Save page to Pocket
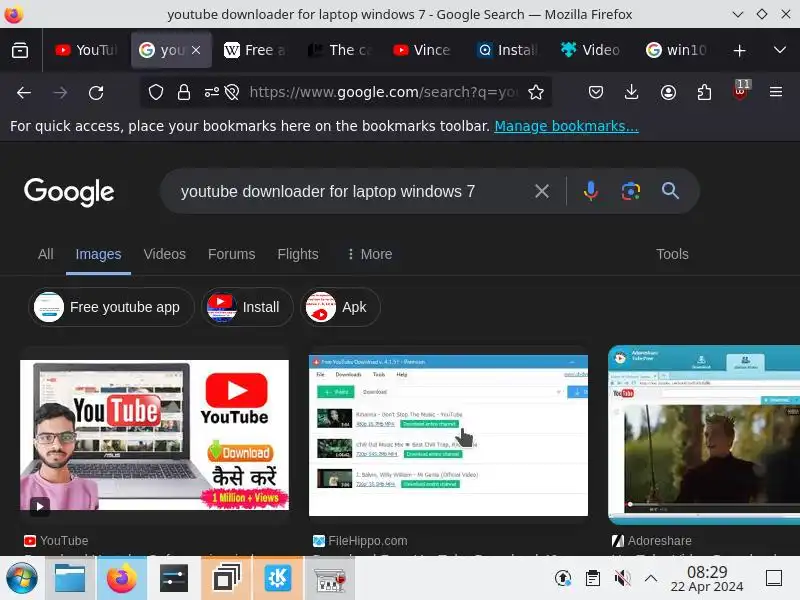Image resolution: width=800 pixels, height=600 pixels. (595, 92)
